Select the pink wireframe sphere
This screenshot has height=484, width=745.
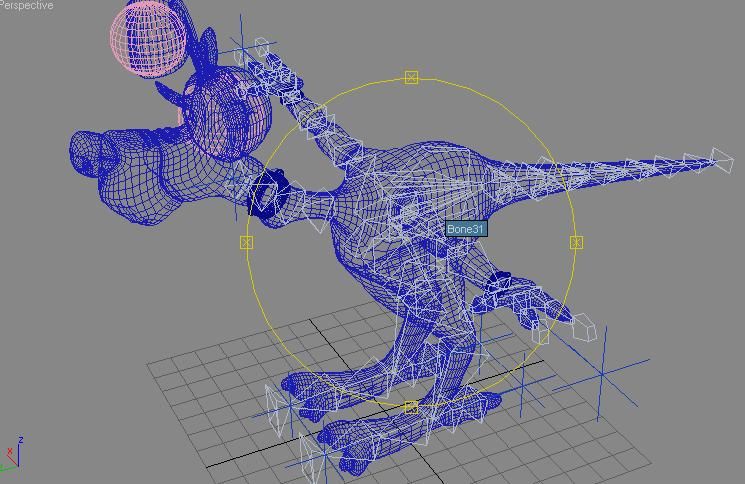(x=148, y=39)
